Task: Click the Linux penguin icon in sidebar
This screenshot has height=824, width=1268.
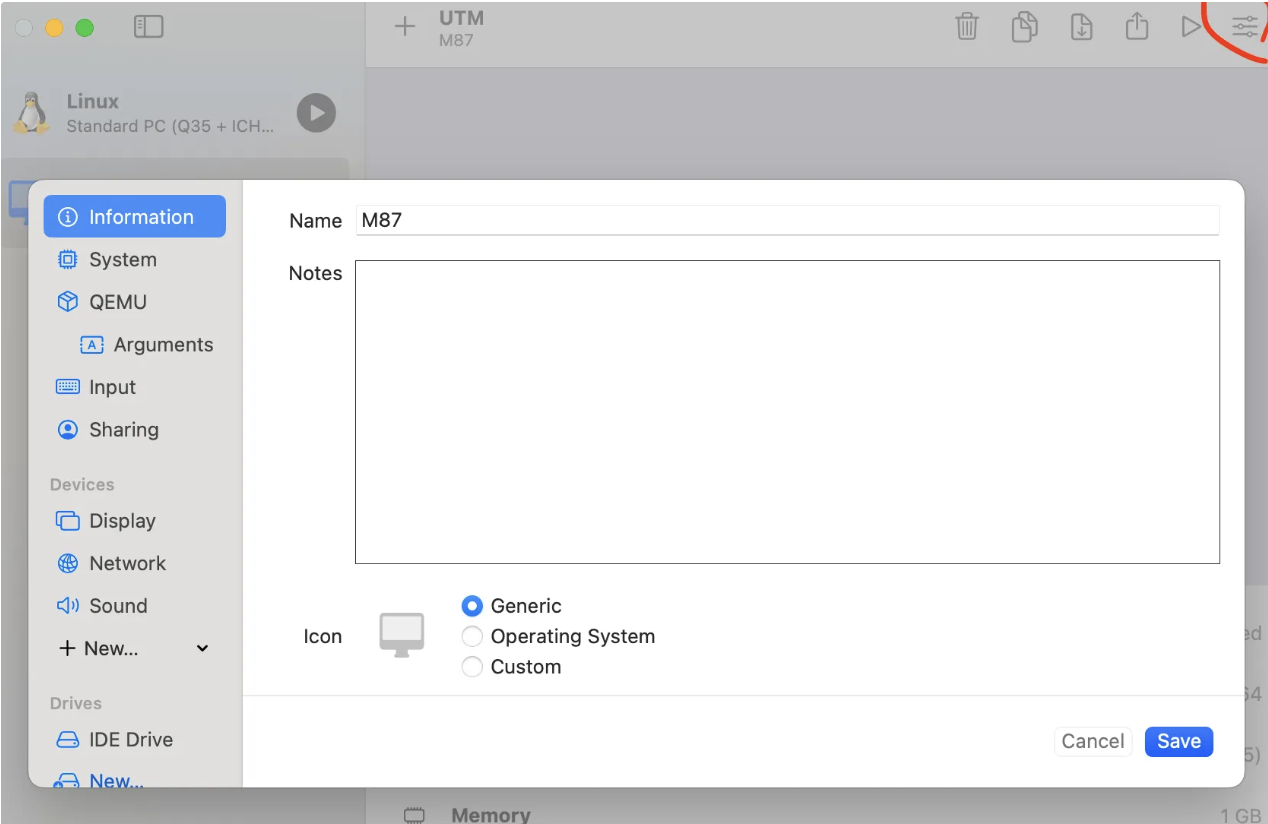Action: pyautogui.click(x=32, y=113)
